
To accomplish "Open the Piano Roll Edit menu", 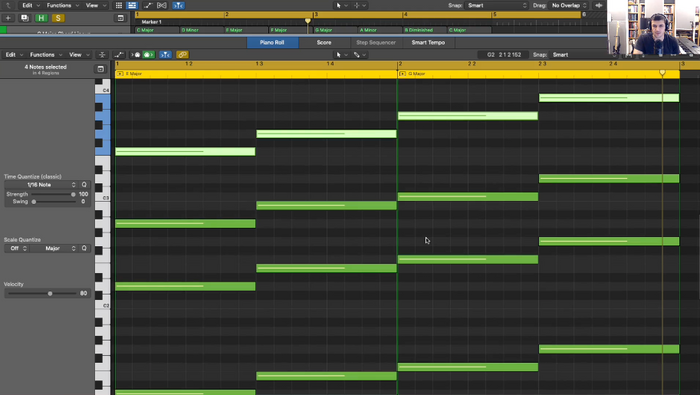I will pos(13,54).
